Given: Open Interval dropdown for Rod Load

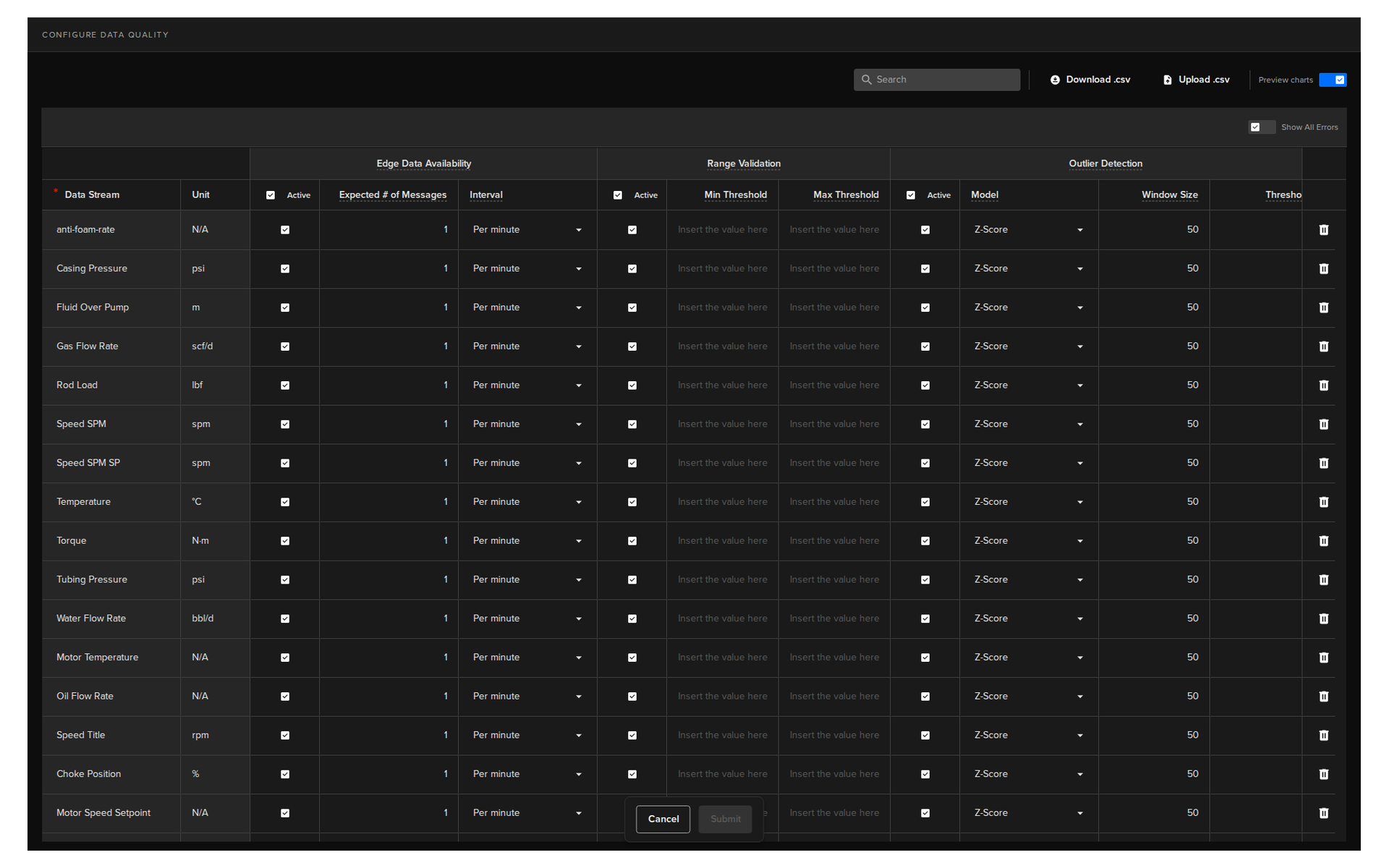Looking at the screenshot, I should pyautogui.click(x=527, y=386).
